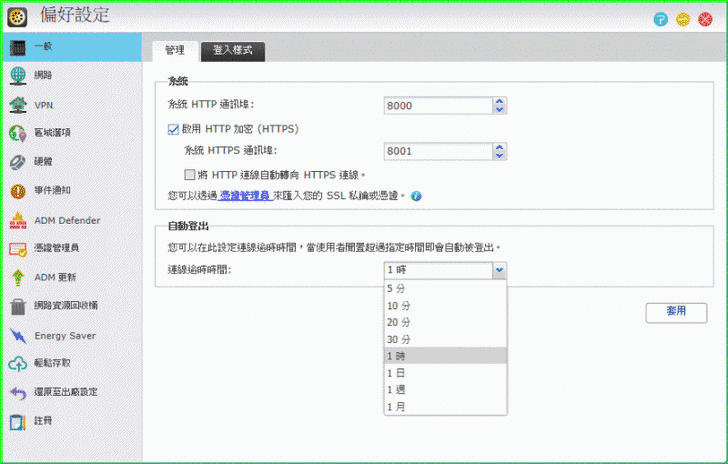
Task: Toggle 啟用 HTTP 加密 (HTTPS) checkbox
Action: pos(173,129)
